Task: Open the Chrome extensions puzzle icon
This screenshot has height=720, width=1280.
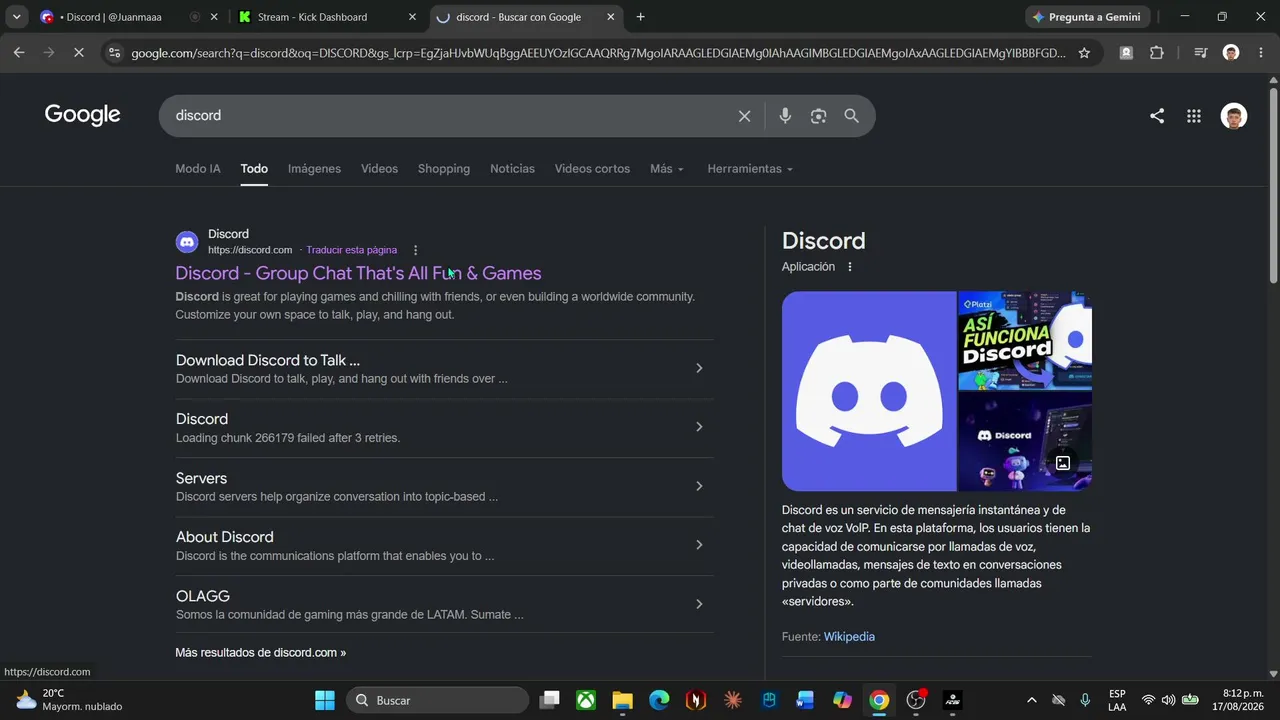Action: click(1157, 53)
